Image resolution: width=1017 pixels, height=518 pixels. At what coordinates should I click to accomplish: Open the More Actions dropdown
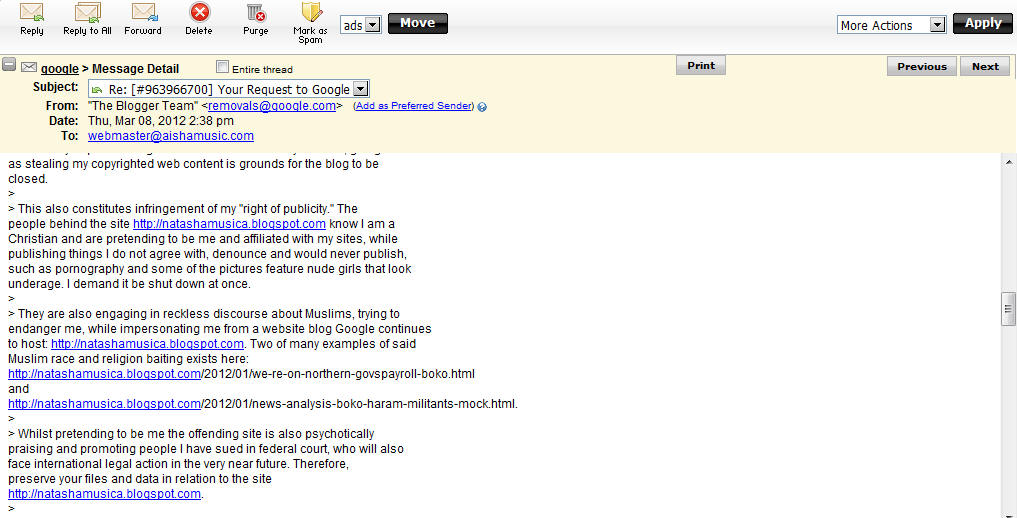tap(892, 25)
